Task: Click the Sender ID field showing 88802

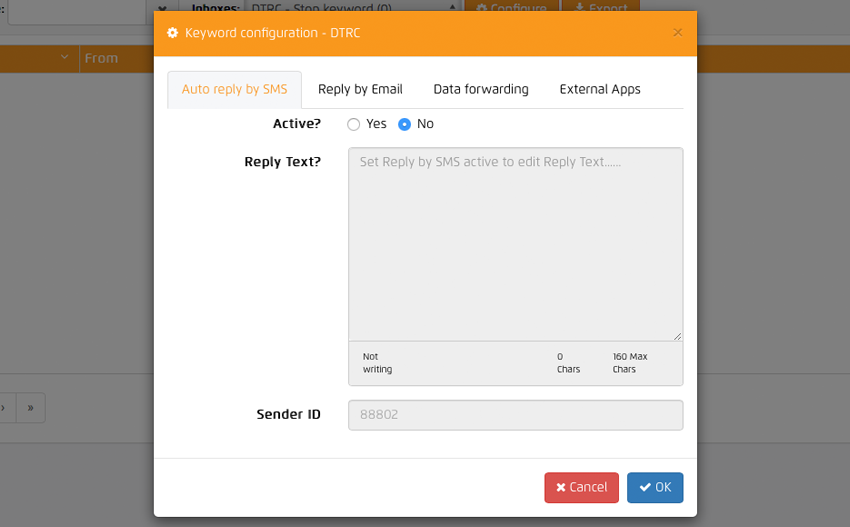Action: (516, 415)
